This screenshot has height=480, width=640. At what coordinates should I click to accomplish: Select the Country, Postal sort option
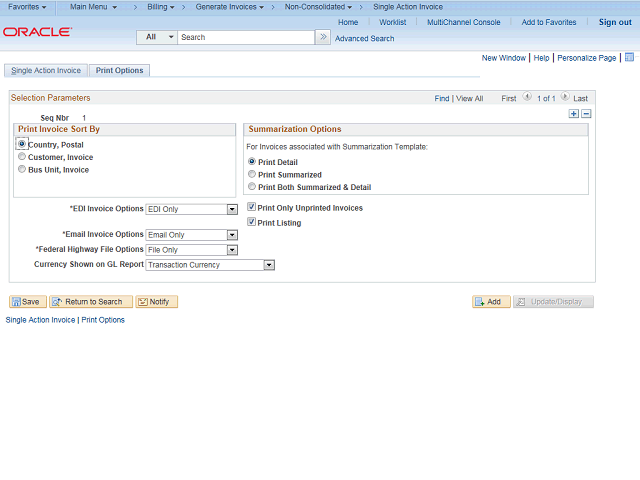tap(22, 144)
